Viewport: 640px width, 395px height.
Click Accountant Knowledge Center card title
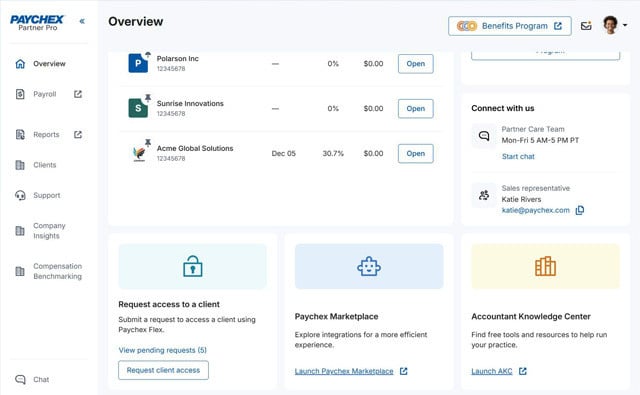[x=531, y=317]
